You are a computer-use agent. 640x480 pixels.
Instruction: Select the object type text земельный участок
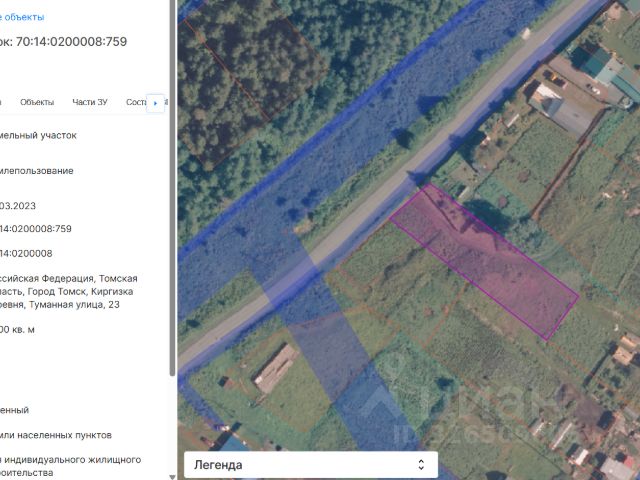point(38,136)
